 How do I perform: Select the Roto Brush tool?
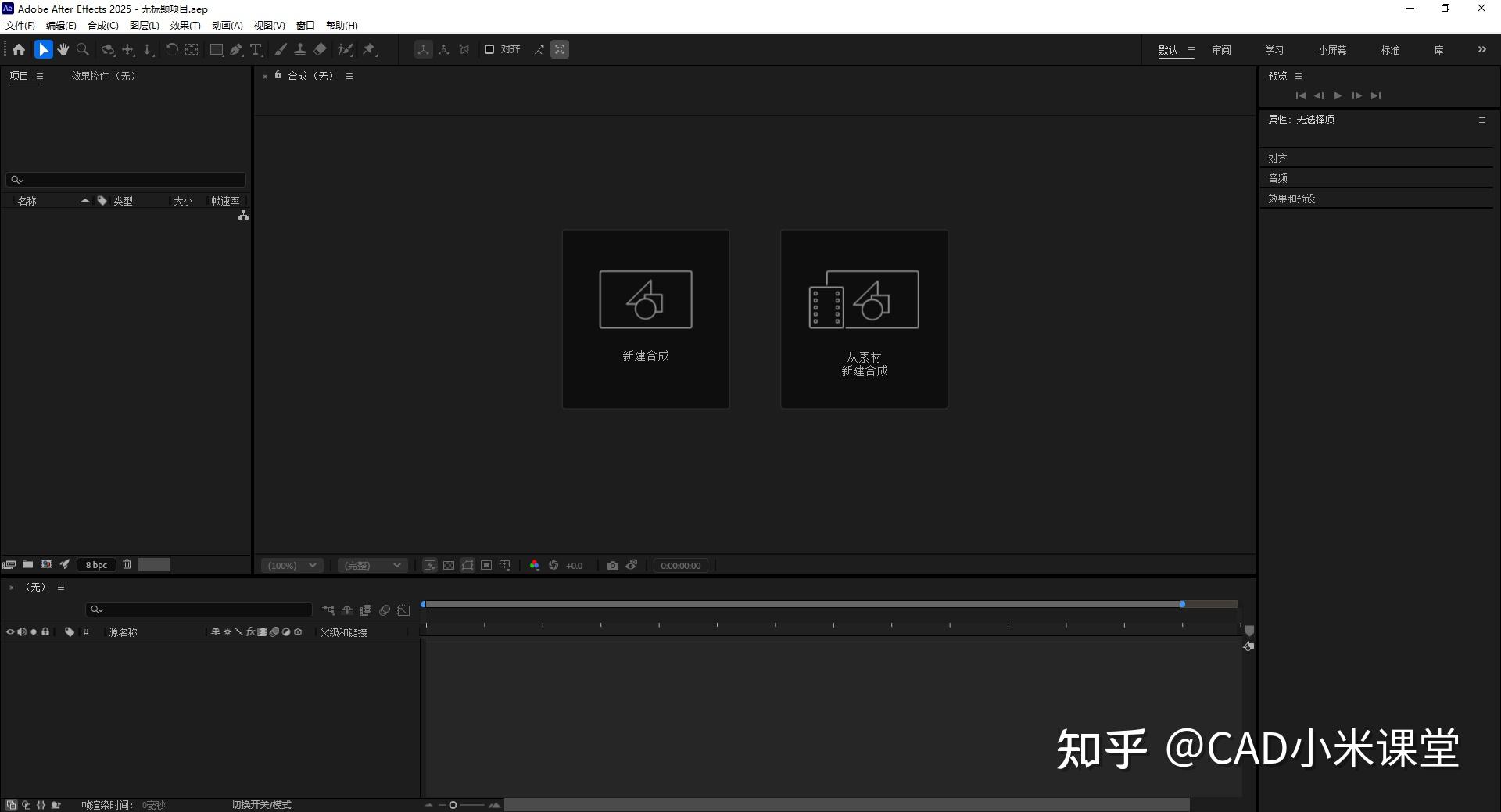pos(345,48)
